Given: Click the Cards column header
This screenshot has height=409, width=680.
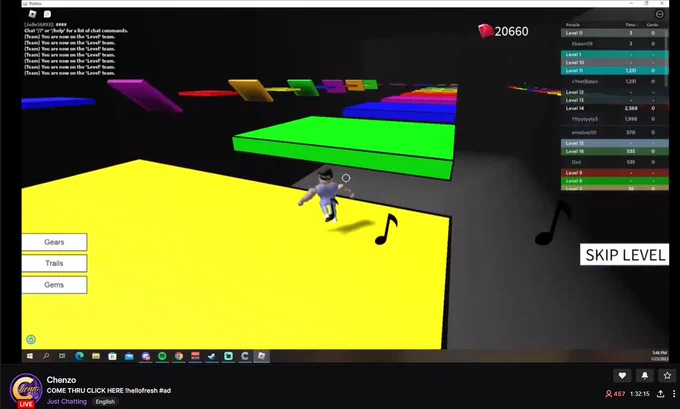Looking at the screenshot, I should click(x=653, y=25).
